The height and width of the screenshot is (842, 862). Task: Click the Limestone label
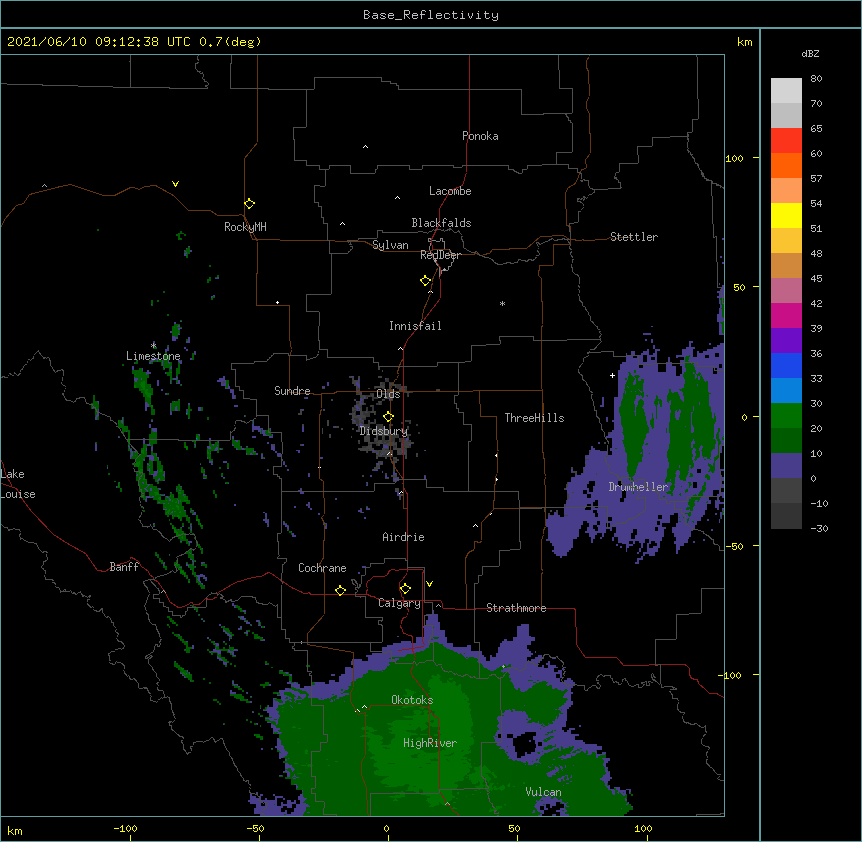(153, 356)
